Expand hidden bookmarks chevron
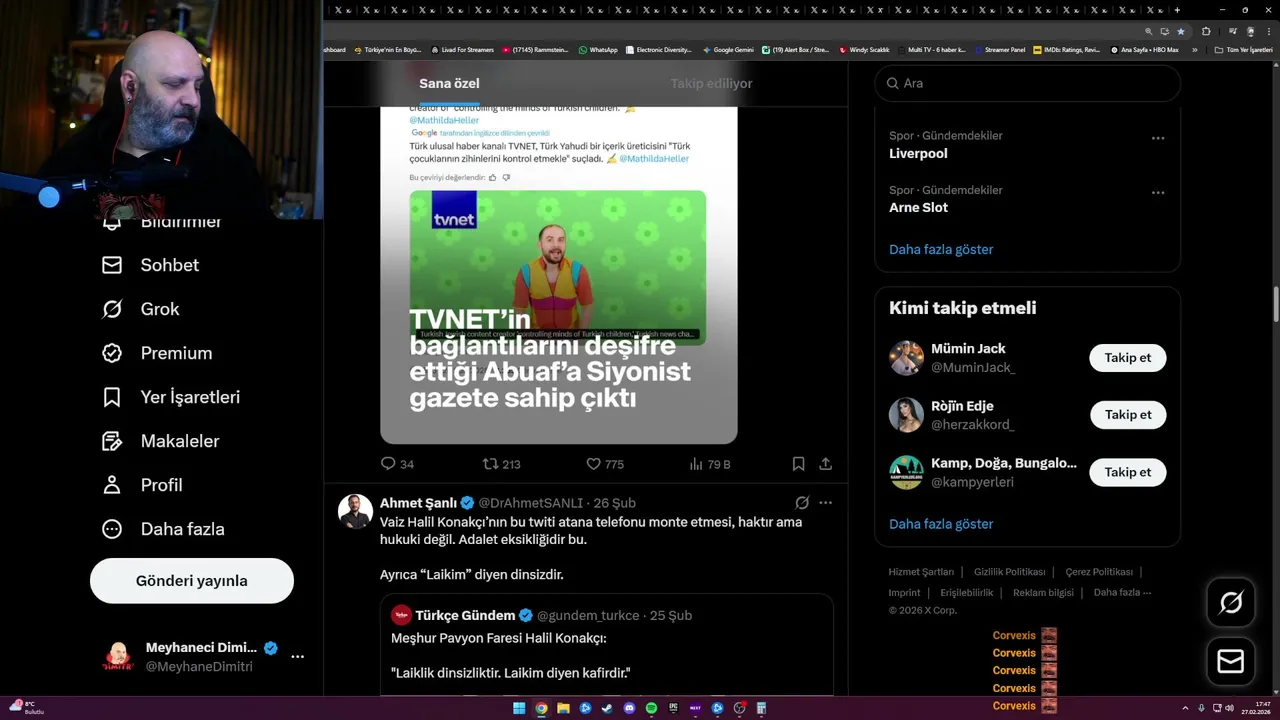 (x=1194, y=49)
